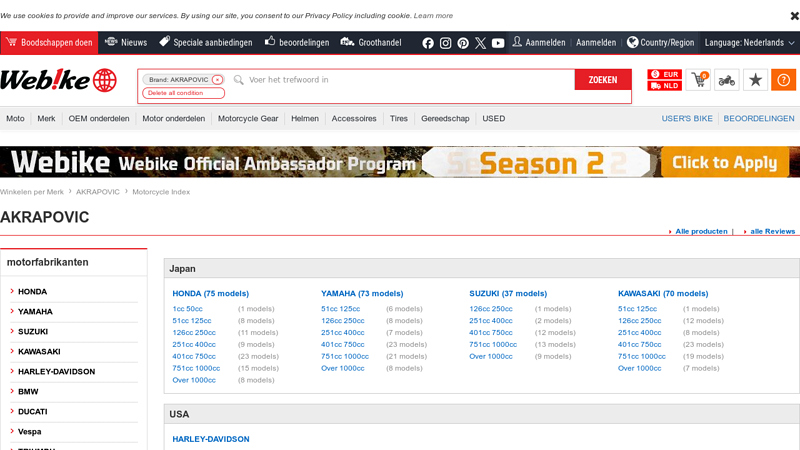Viewport: 800px width, 450px height.
Task: Open the Helmen menu item
Action: click(x=305, y=118)
